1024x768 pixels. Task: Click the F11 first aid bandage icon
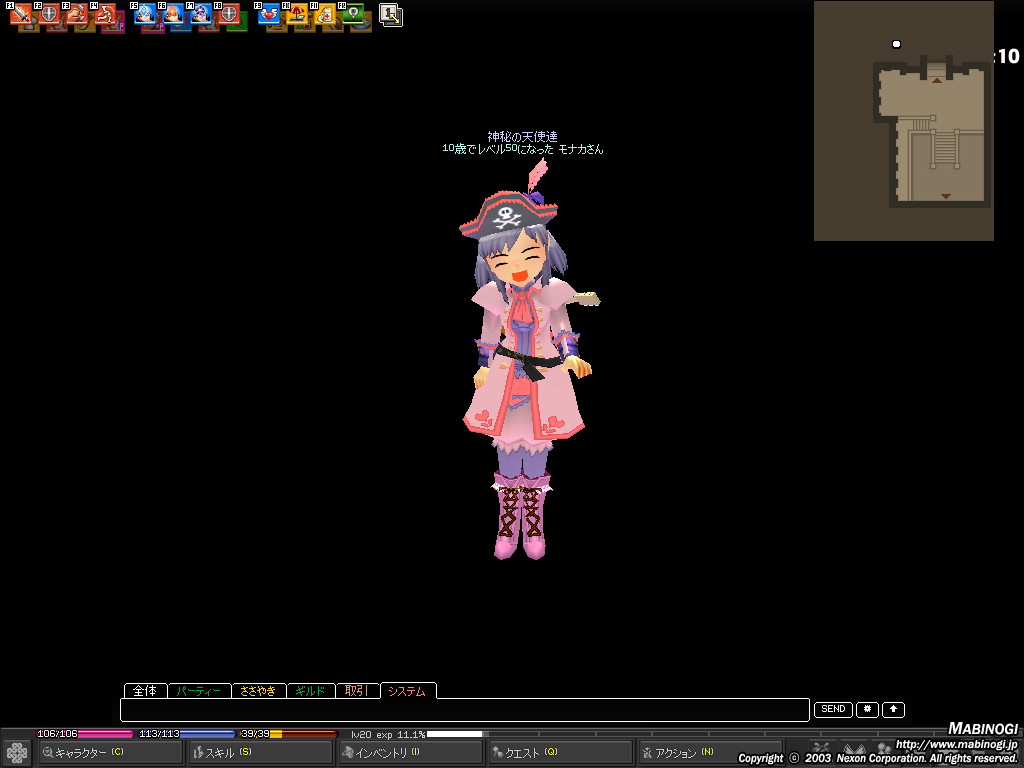(x=325, y=15)
